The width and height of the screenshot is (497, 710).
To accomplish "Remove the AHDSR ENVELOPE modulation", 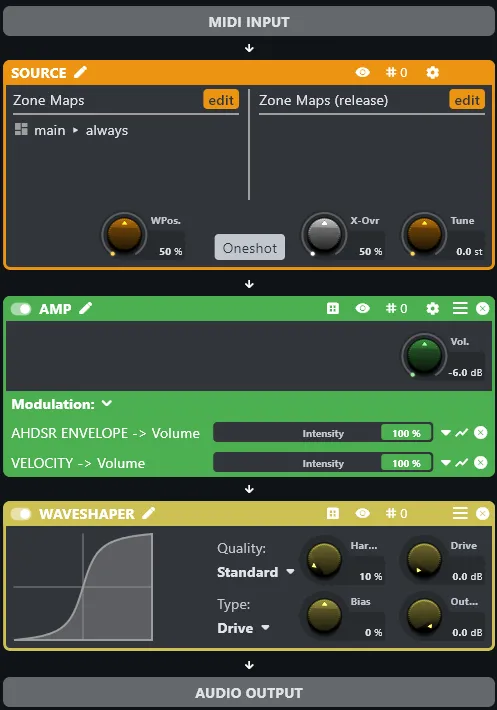I will pos(481,432).
